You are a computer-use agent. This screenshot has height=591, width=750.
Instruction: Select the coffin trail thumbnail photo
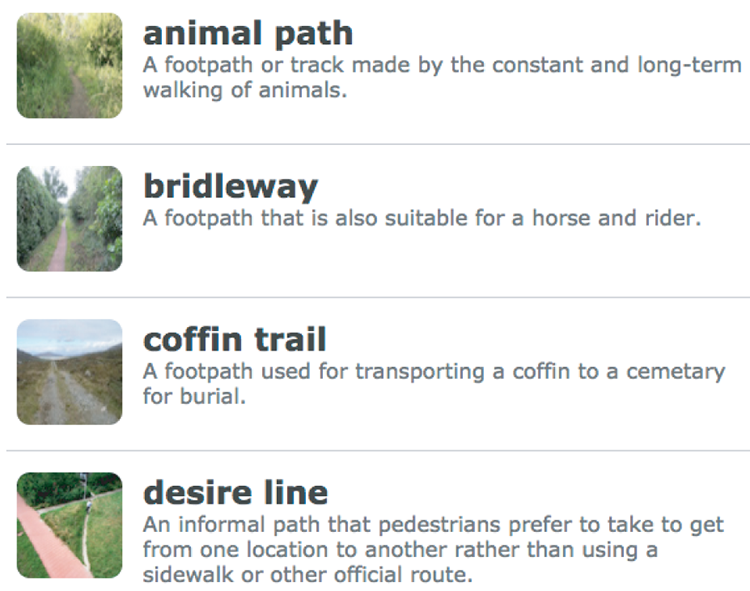(x=70, y=372)
